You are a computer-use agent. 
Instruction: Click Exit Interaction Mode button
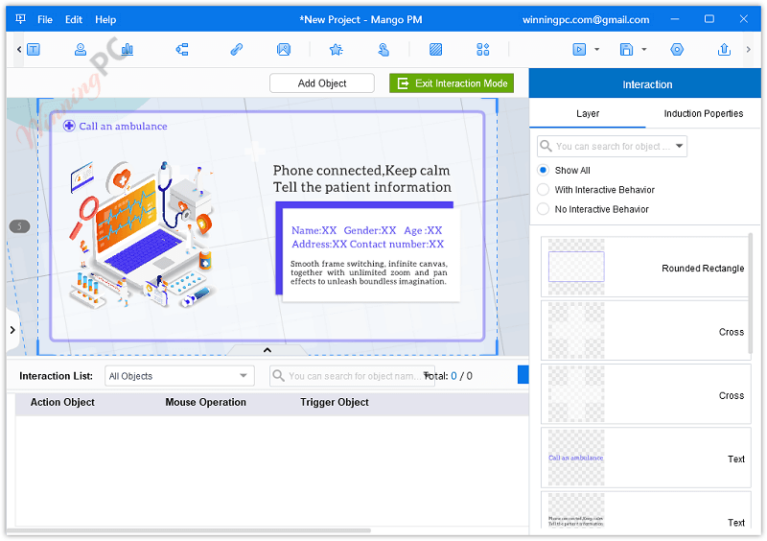tap(451, 83)
